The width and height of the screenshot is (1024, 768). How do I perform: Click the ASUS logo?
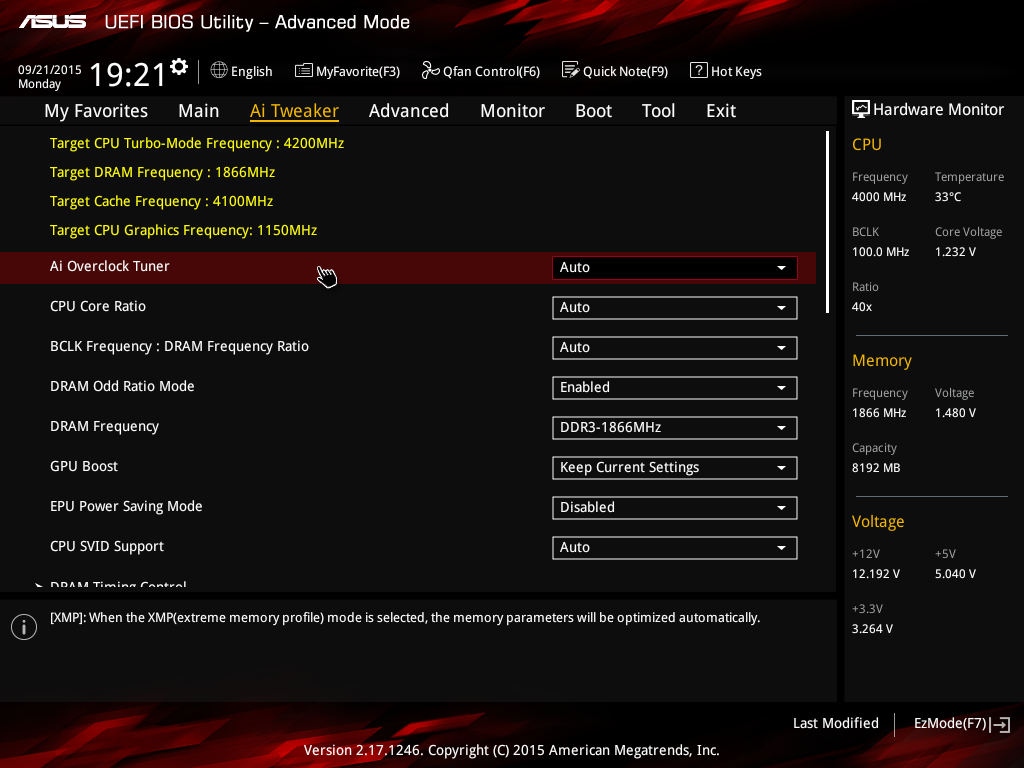click(53, 22)
